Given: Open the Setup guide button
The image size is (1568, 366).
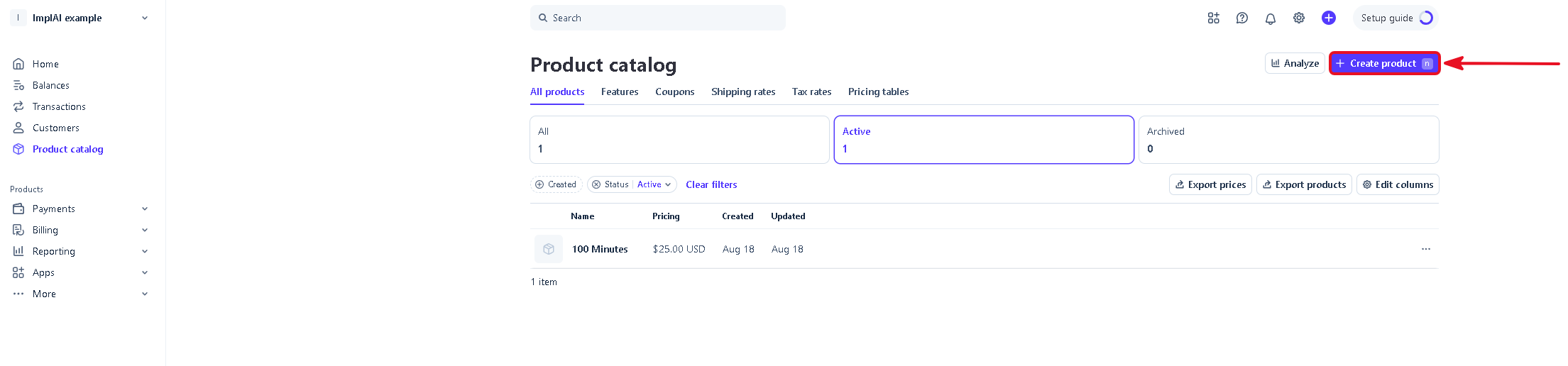Looking at the screenshot, I should tap(1396, 18).
